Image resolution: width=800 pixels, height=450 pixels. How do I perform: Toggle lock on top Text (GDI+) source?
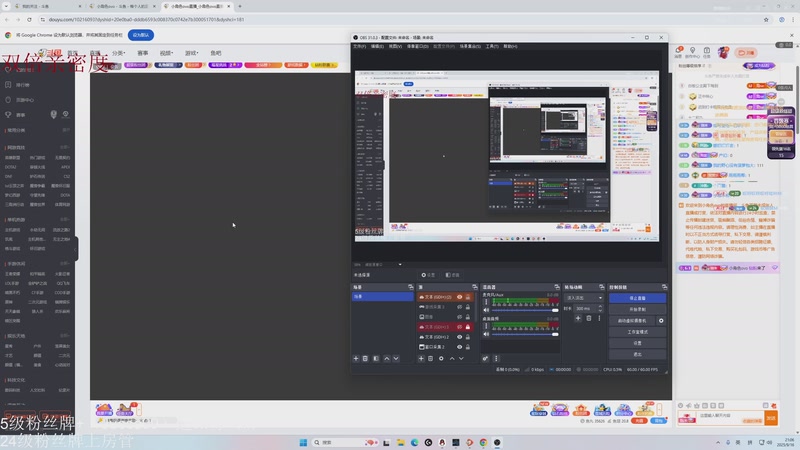(x=468, y=297)
